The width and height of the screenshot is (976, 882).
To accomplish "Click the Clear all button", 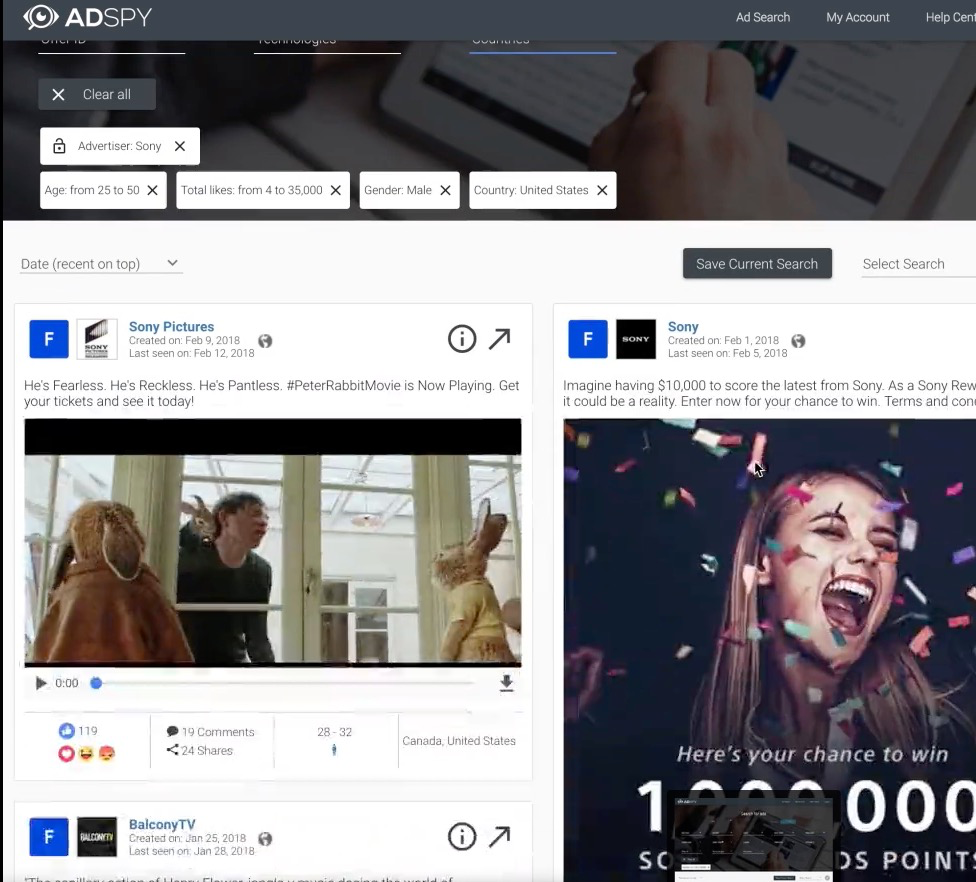I will [x=97, y=94].
